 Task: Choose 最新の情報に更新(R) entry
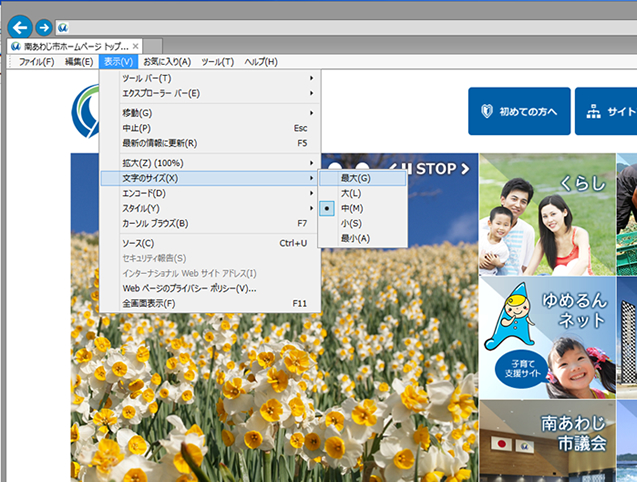pos(210,143)
